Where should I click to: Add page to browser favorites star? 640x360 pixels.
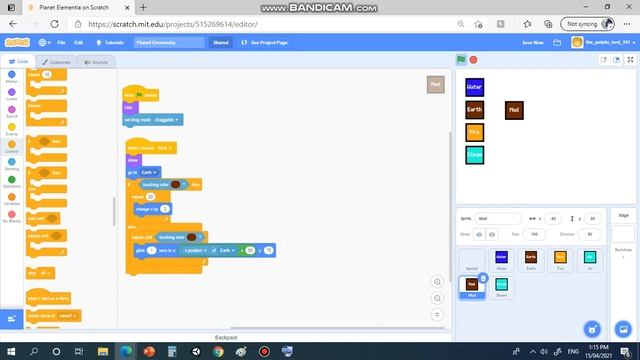pos(478,24)
